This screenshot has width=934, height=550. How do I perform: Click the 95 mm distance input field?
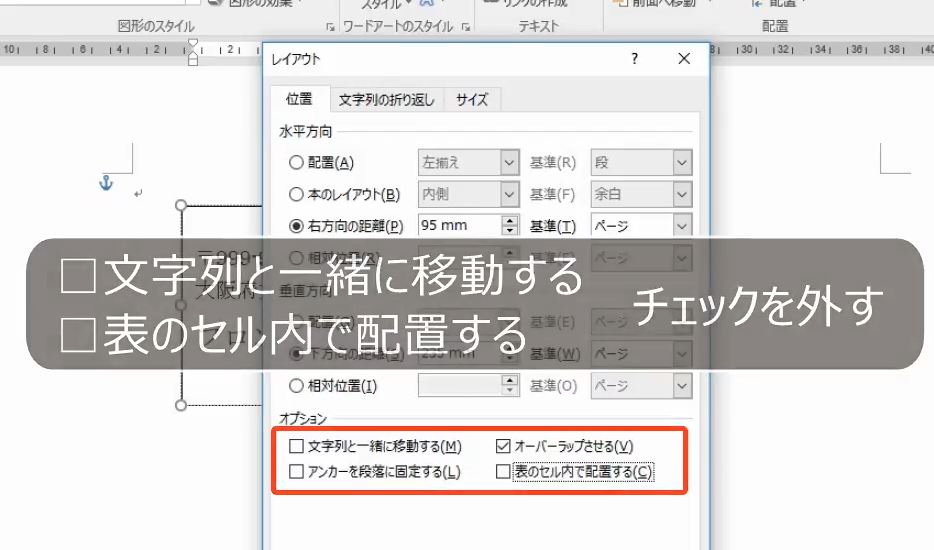click(x=459, y=226)
